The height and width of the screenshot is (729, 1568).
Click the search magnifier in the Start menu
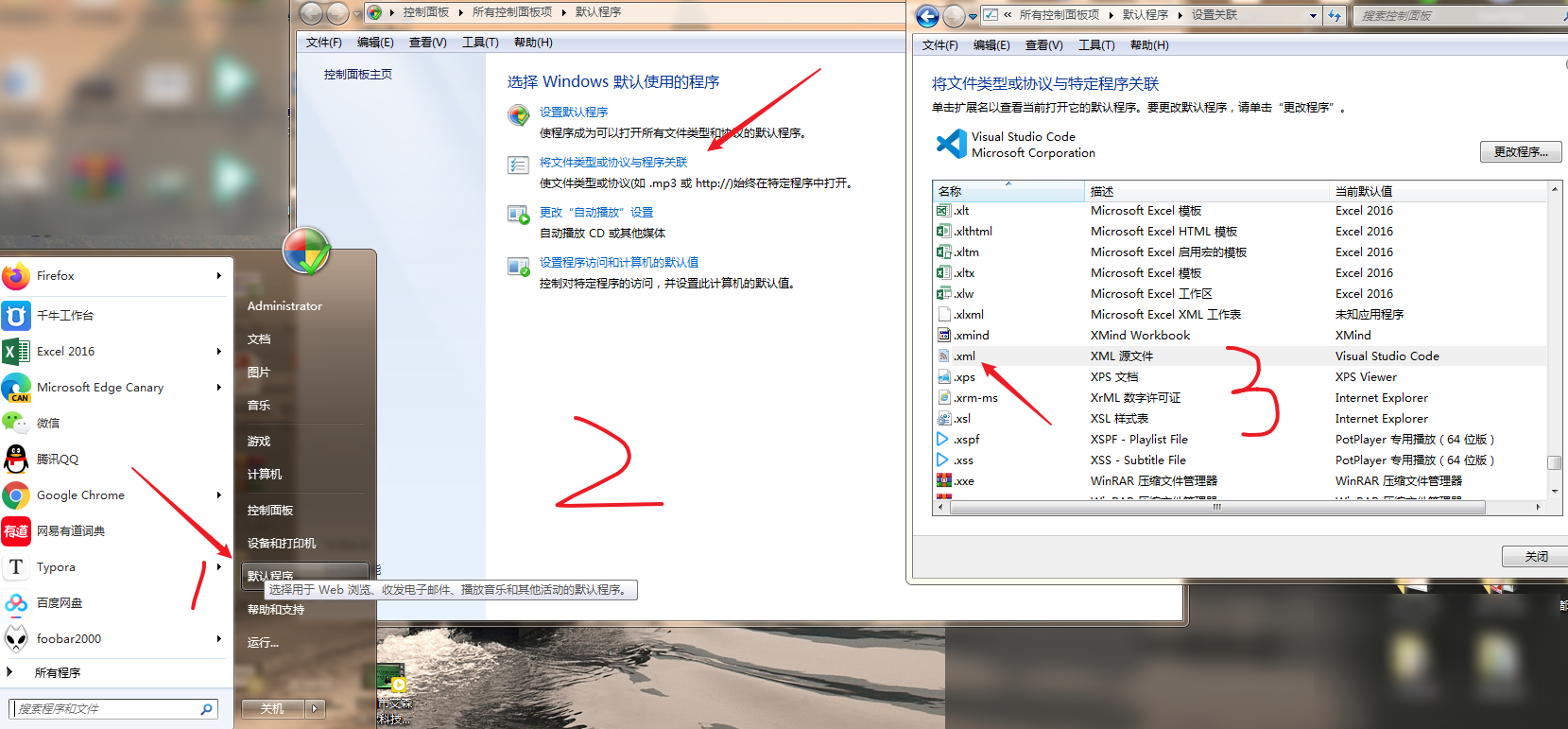206,709
